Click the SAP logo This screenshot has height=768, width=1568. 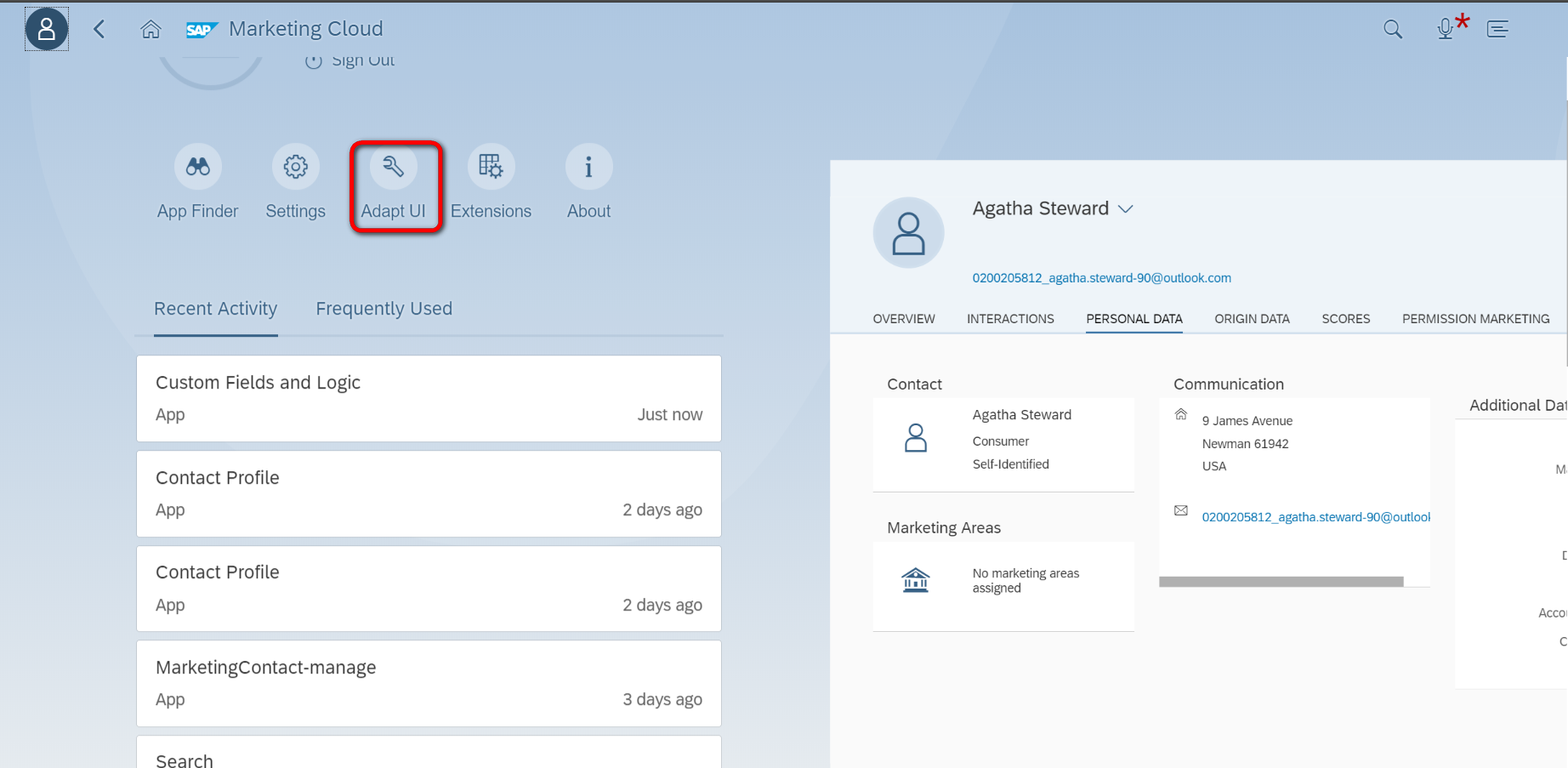coord(202,30)
